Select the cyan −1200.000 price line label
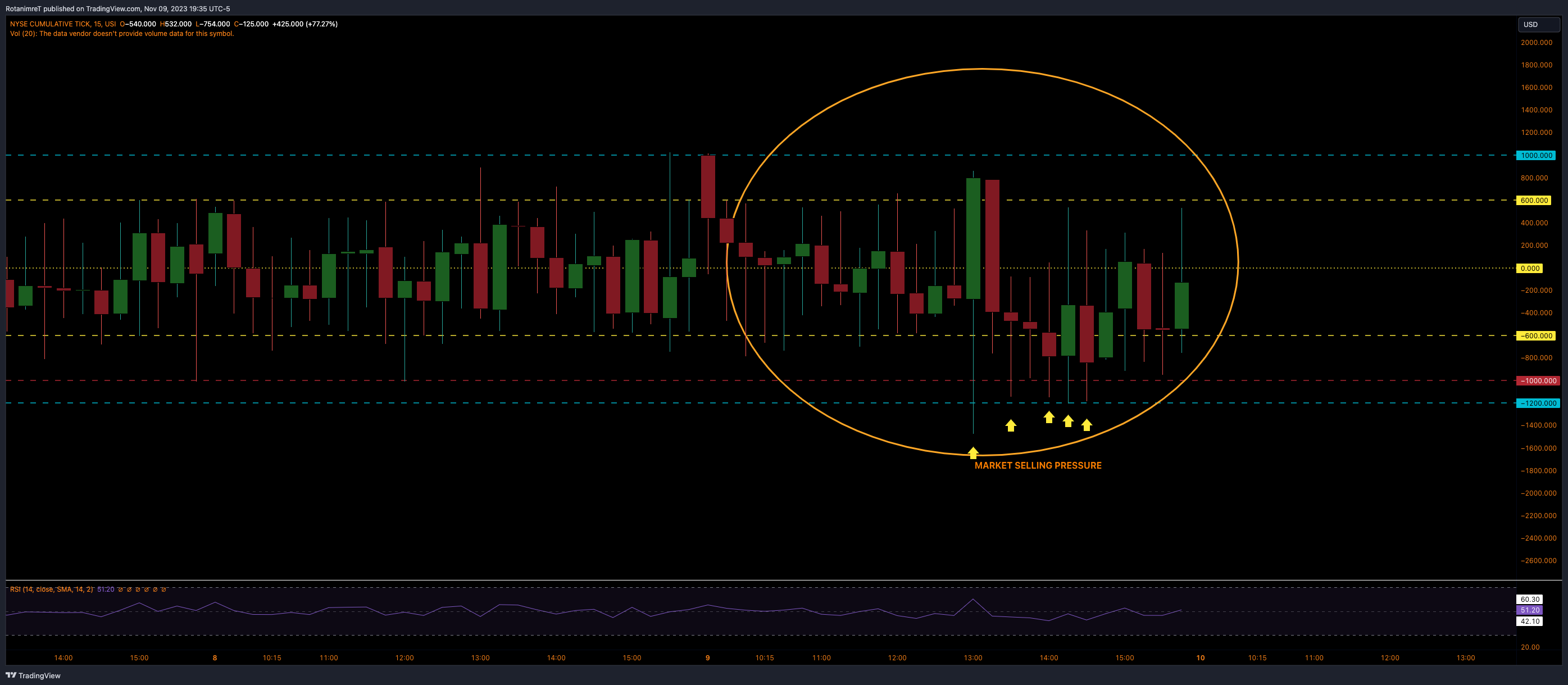 tap(1538, 403)
